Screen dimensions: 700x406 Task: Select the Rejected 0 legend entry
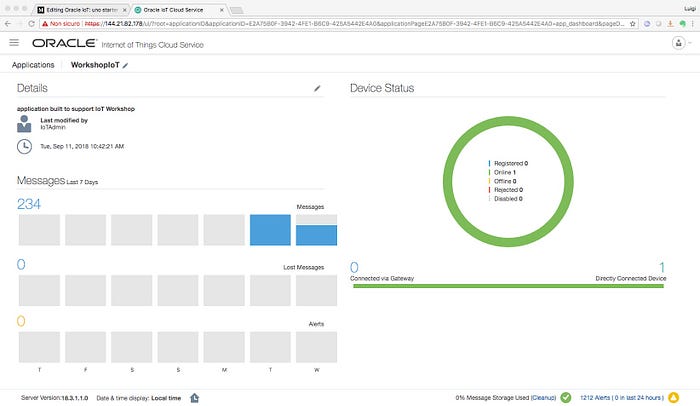coord(508,190)
